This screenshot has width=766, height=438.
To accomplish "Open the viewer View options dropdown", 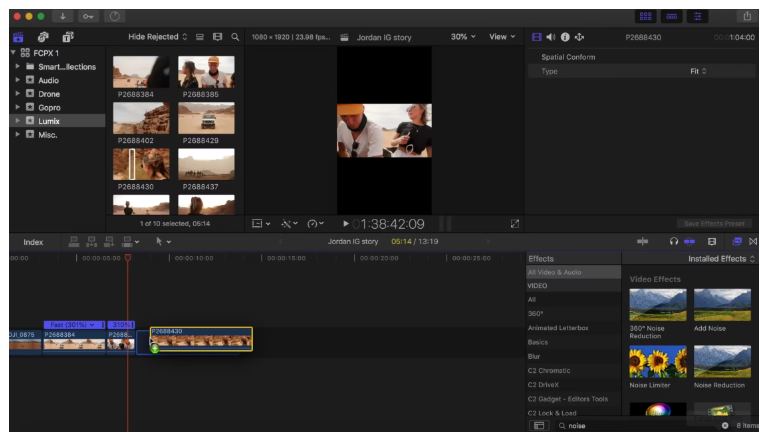I will (x=502, y=37).
